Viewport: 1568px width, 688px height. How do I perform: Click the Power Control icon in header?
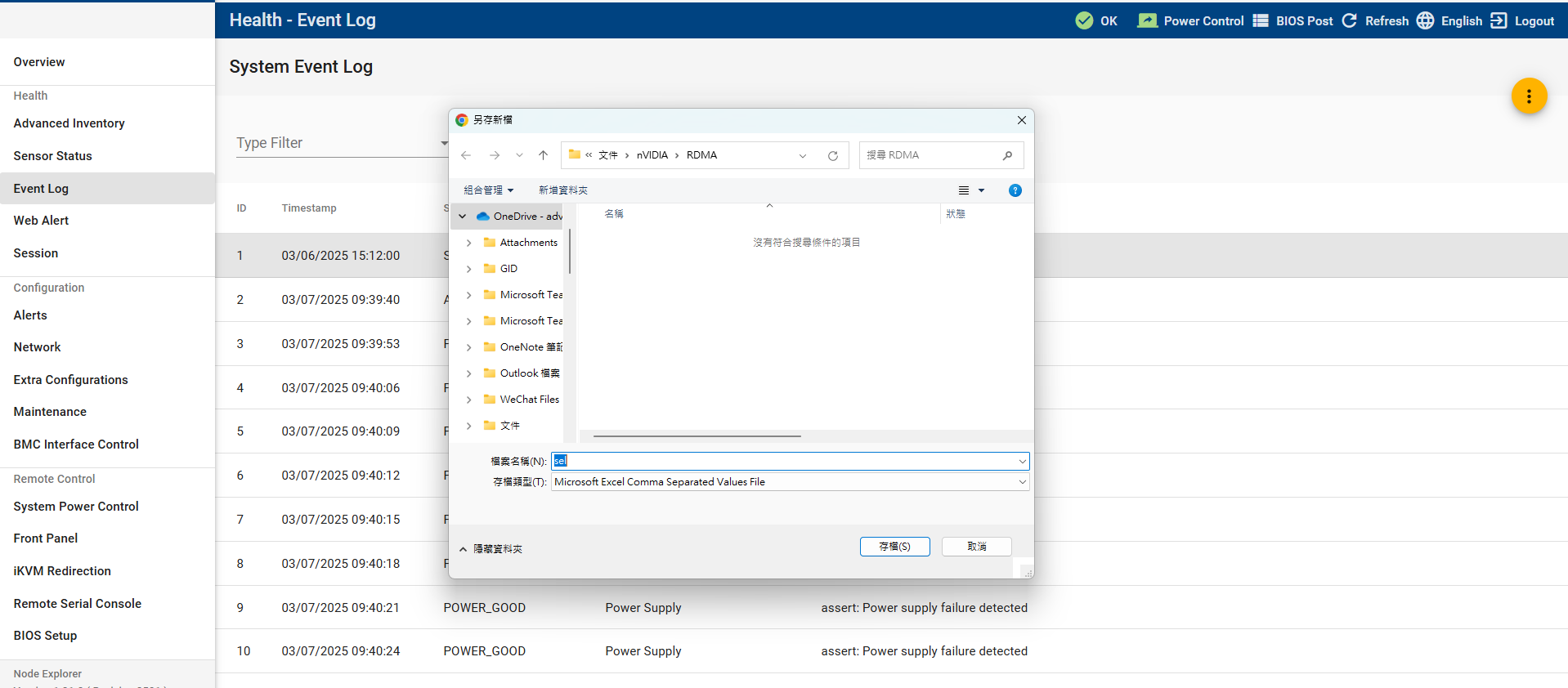coord(1147,20)
